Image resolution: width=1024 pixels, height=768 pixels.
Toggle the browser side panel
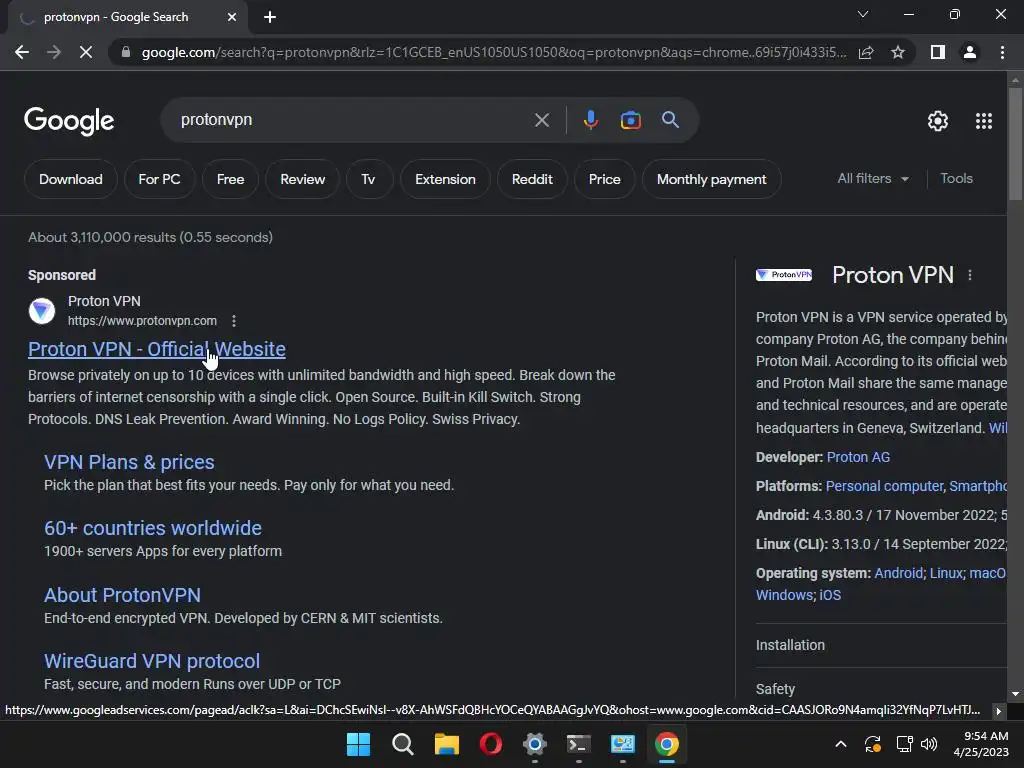point(938,52)
